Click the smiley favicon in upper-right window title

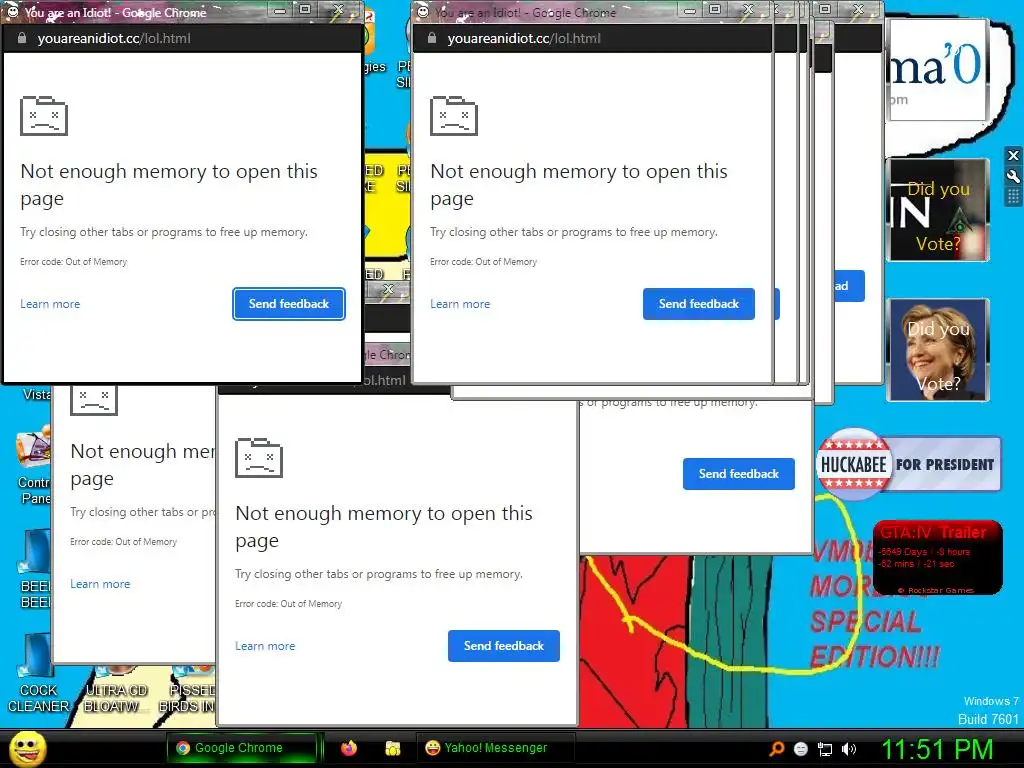pyautogui.click(x=423, y=12)
